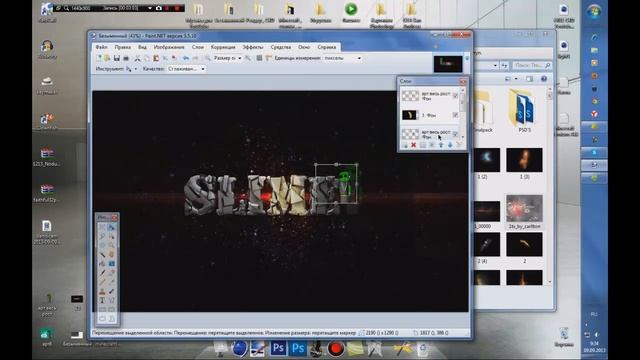Toggle visibility of third layer checkbox
Viewport: 640px width, 360px height.
455,134
